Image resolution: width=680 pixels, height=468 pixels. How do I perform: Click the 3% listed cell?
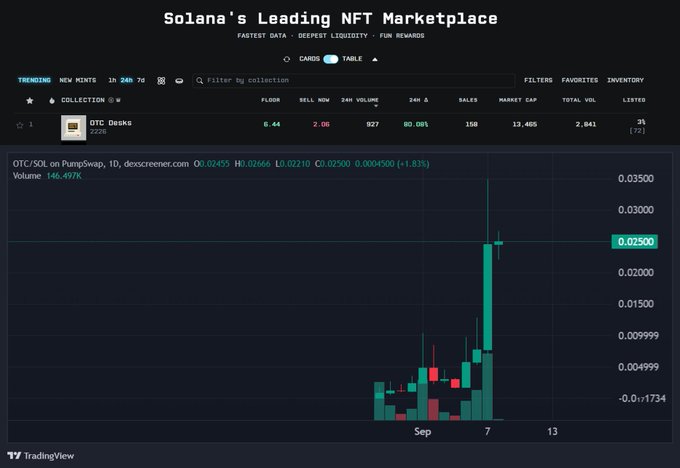641,122
